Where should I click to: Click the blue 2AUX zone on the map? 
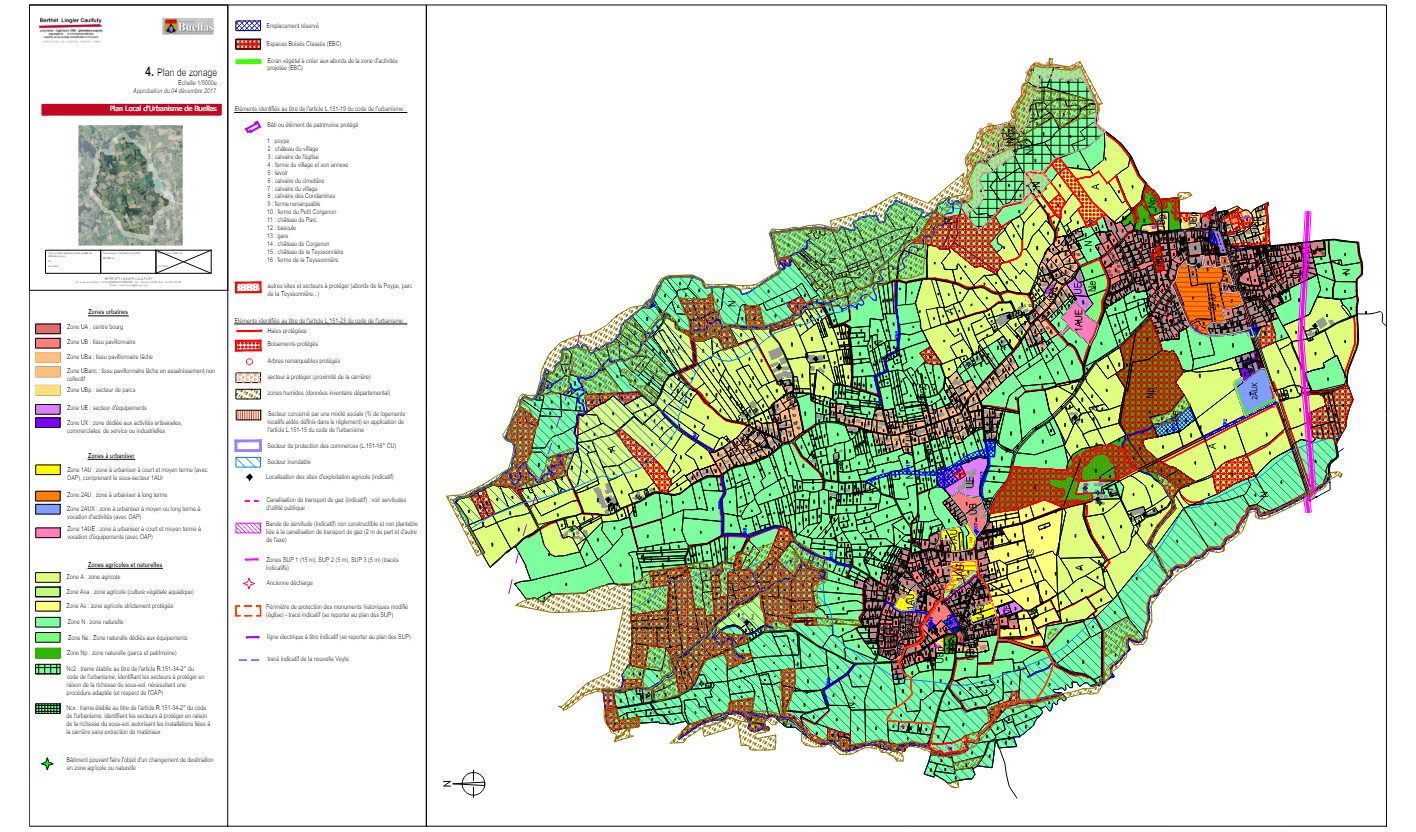coord(1253,392)
